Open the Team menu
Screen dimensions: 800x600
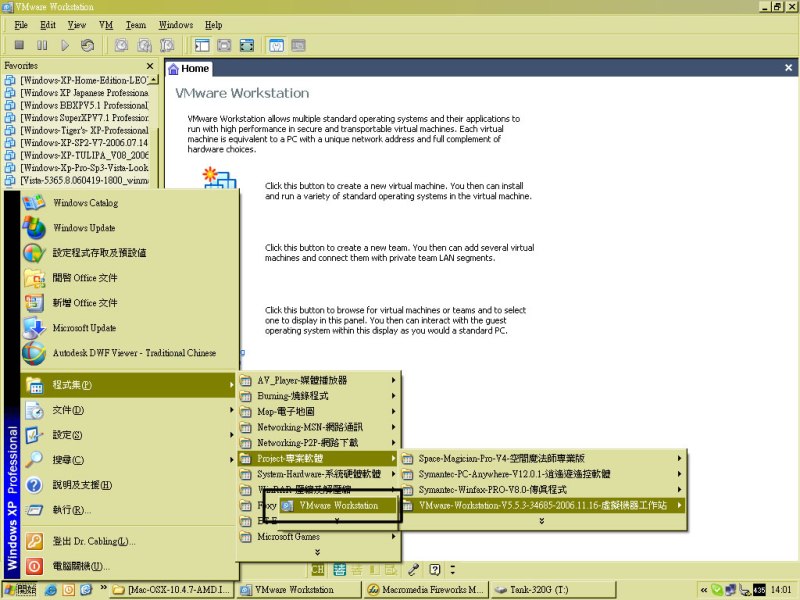pos(136,25)
